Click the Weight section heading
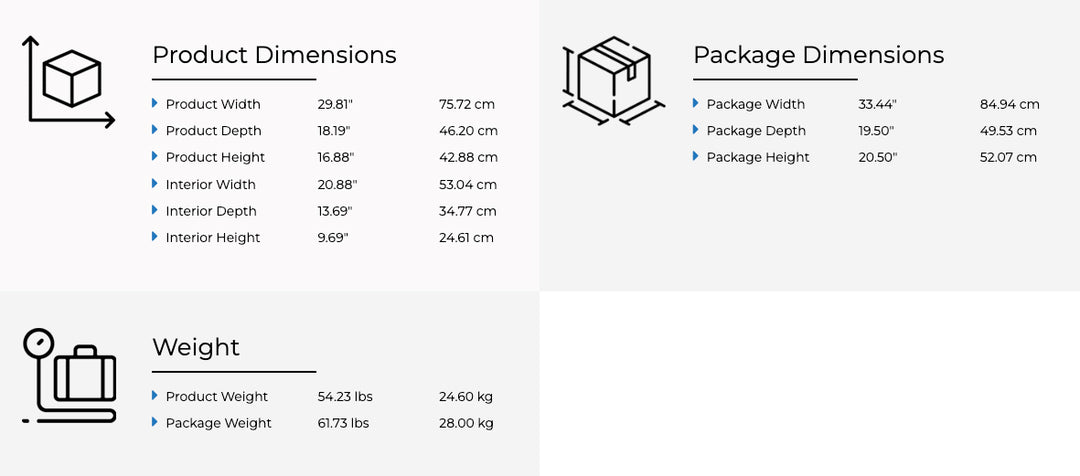The width and height of the screenshot is (1080, 476). (196, 347)
